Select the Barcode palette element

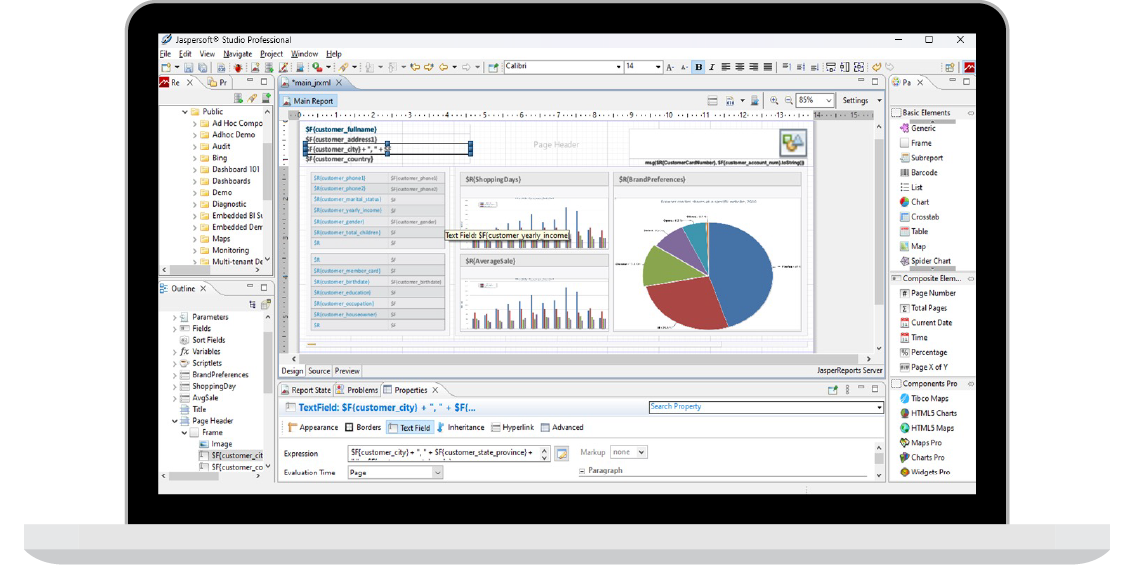click(x=918, y=172)
